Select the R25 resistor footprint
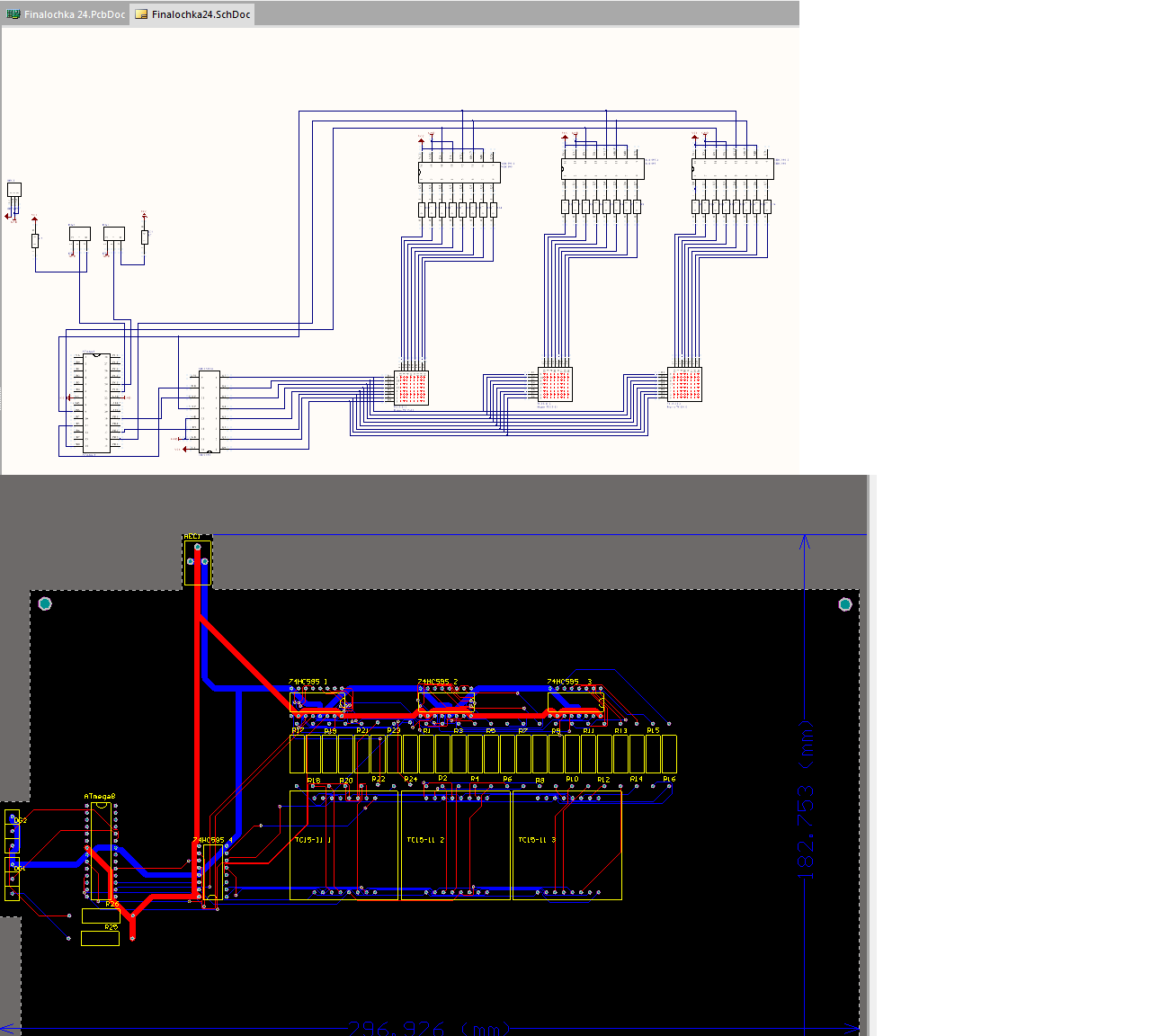Screen dimensions: 1151x1036 [x=100, y=938]
